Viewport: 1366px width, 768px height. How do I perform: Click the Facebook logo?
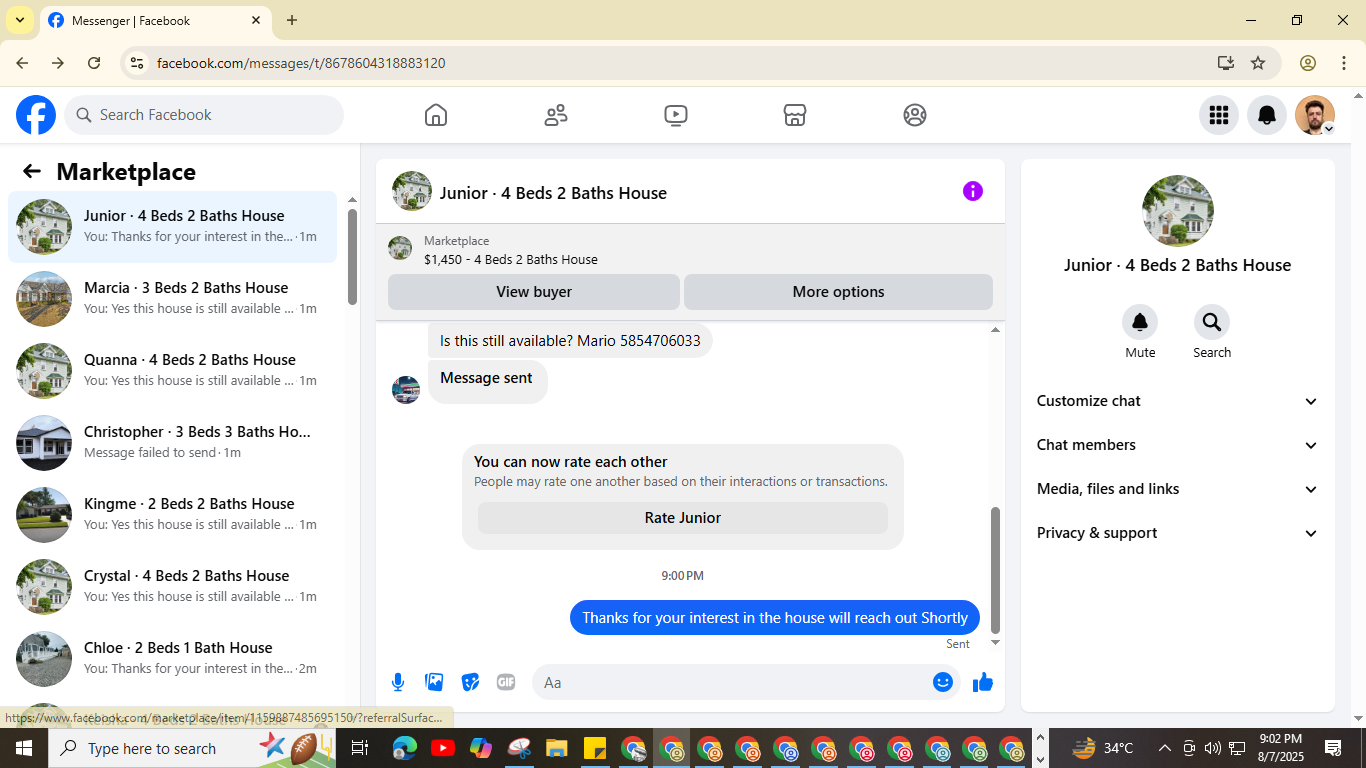36,115
